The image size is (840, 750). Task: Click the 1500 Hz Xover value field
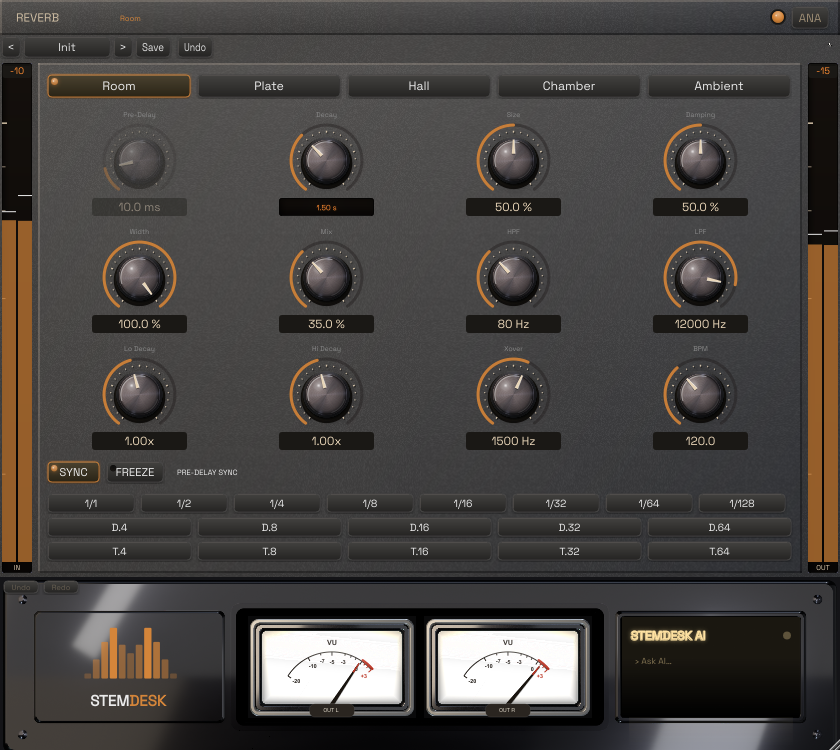513,441
